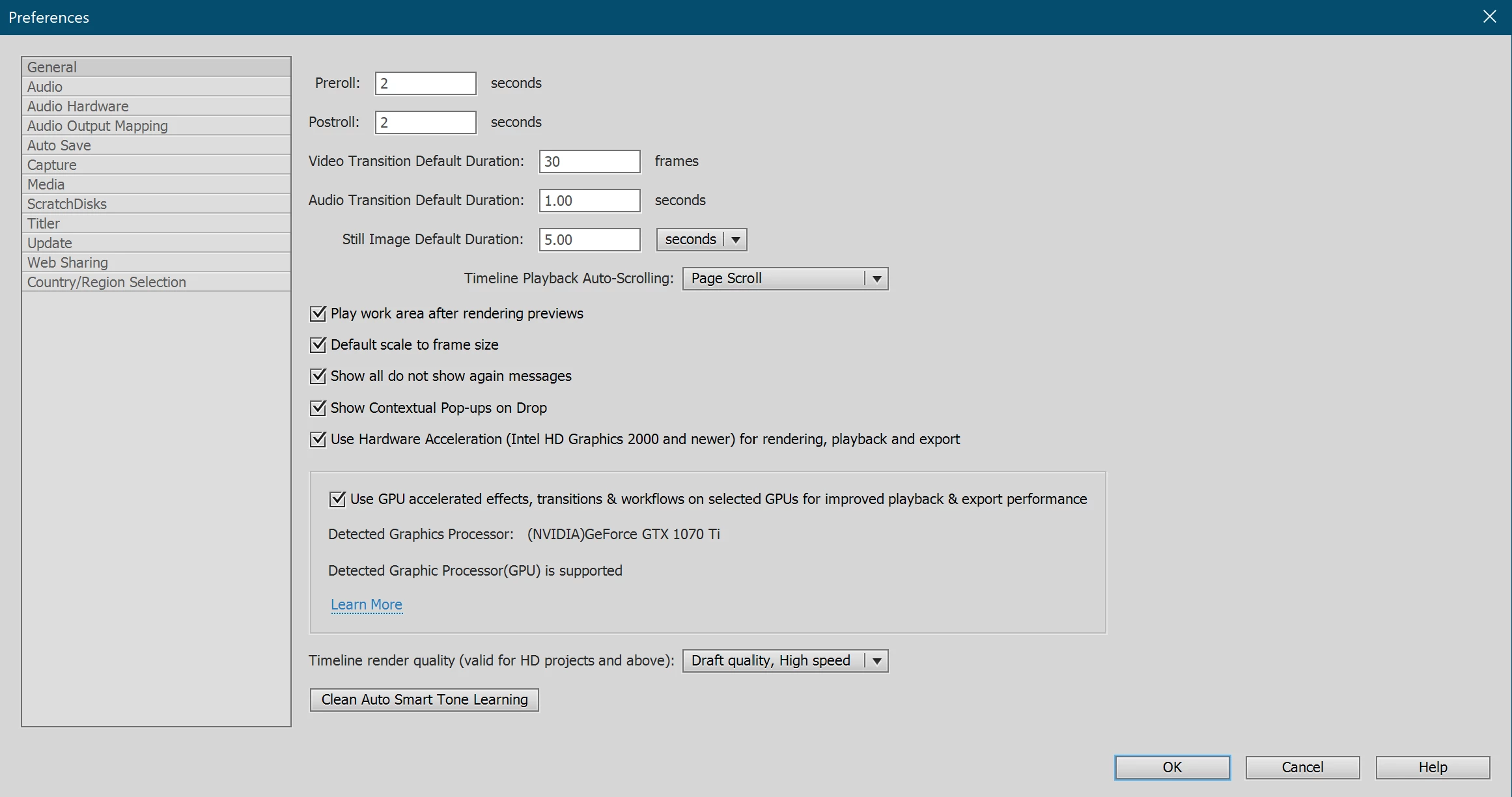The image size is (1512, 797).
Task: Click the Help button
Action: point(1433,767)
